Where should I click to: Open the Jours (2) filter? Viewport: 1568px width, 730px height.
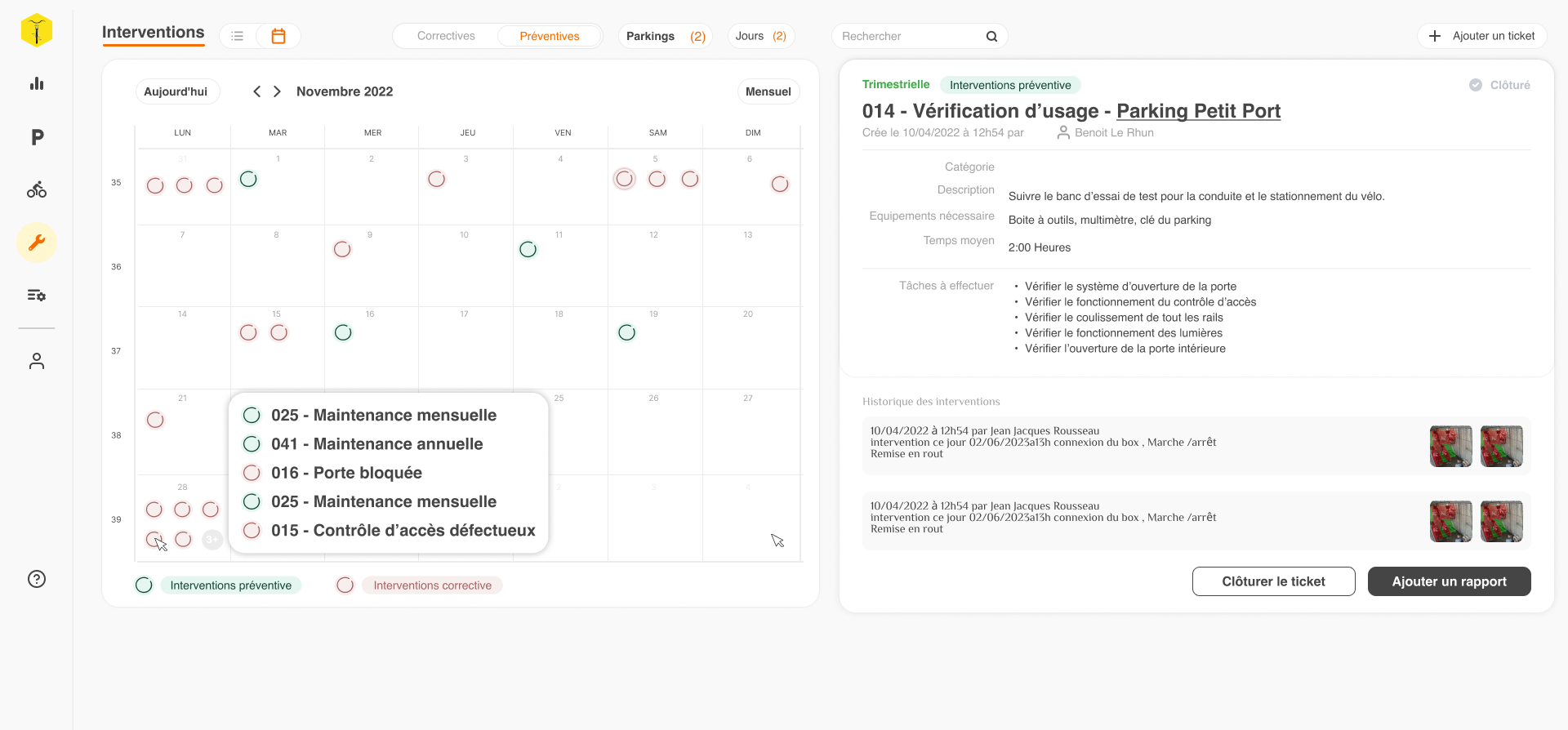(x=761, y=36)
